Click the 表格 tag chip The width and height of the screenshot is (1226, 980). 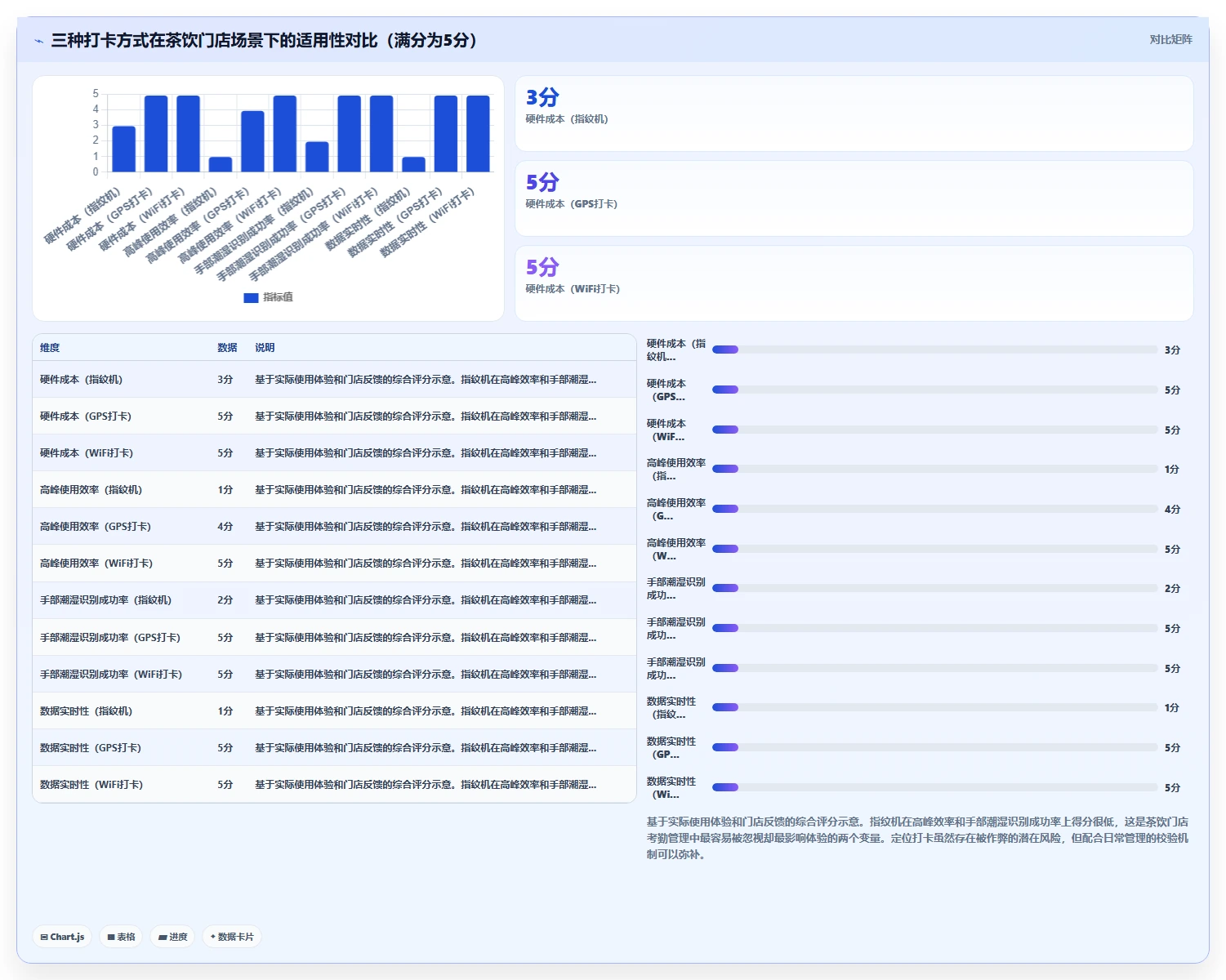pos(121,937)
